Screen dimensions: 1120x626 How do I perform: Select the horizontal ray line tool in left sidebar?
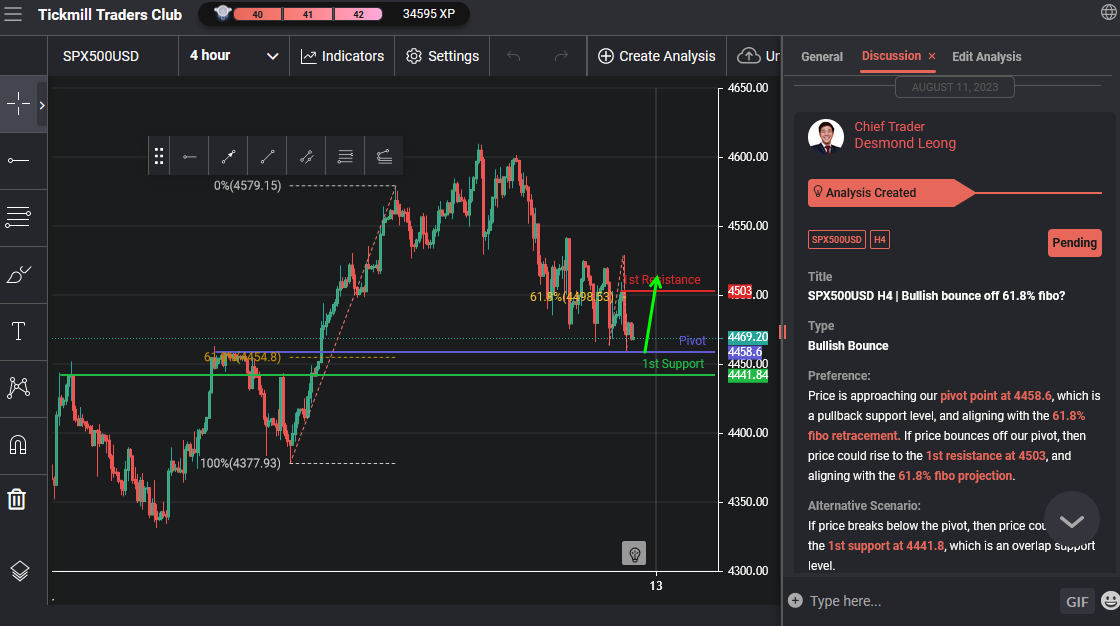click(x=19, y=161)
